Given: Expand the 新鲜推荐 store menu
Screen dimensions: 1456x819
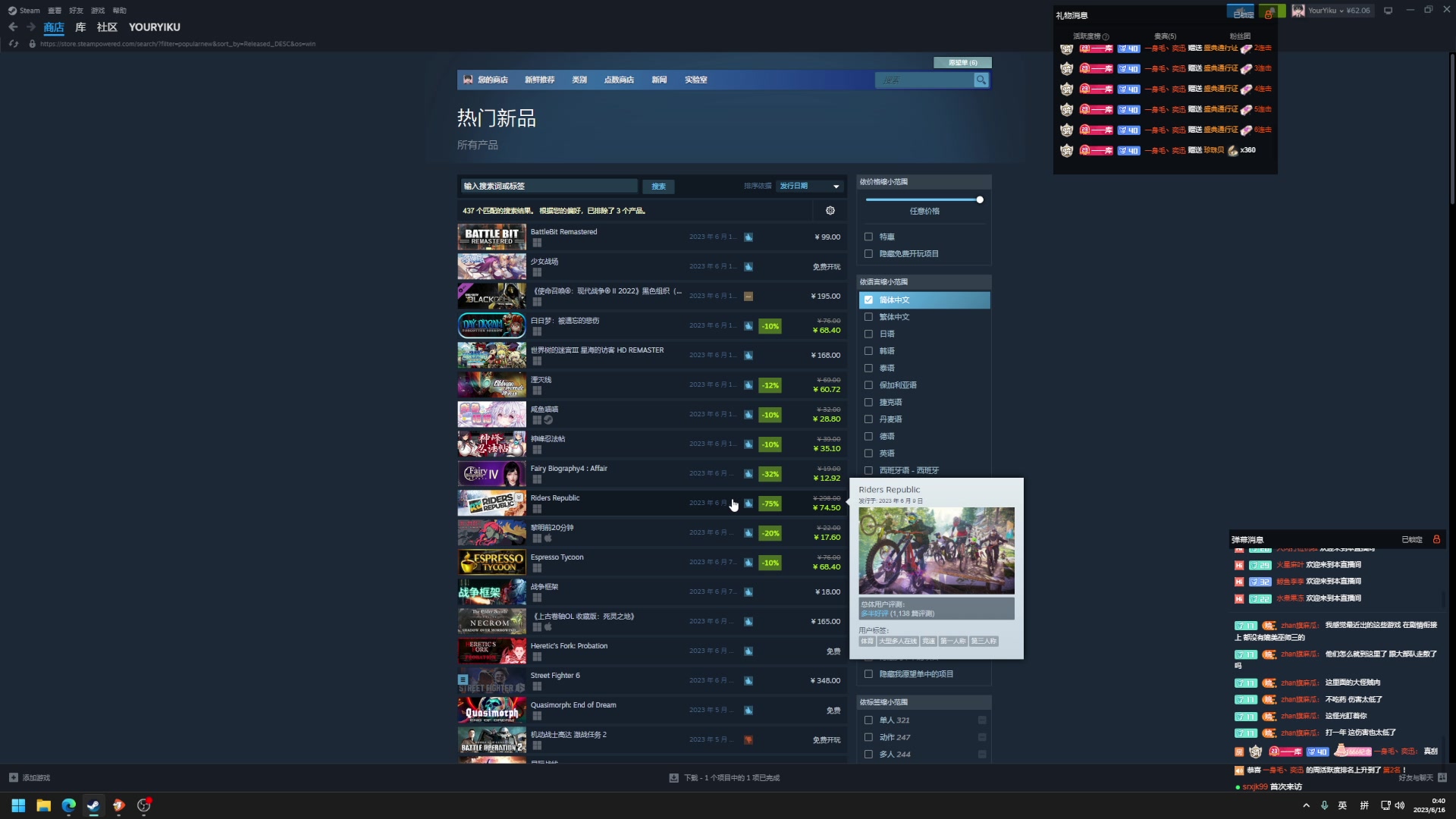Looking at the screenshot, I should click(539, 80).
